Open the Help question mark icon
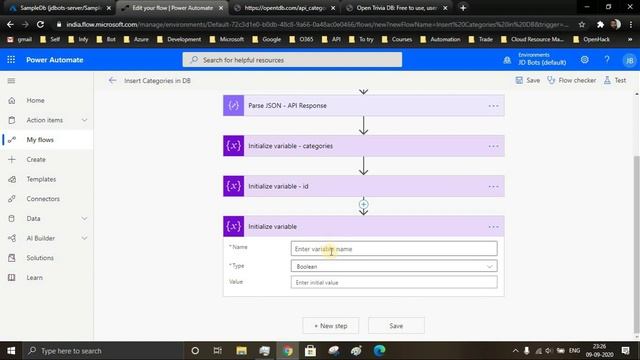Image resolution: width=640 pixels, height=360 pixels. tap(607, 60)
